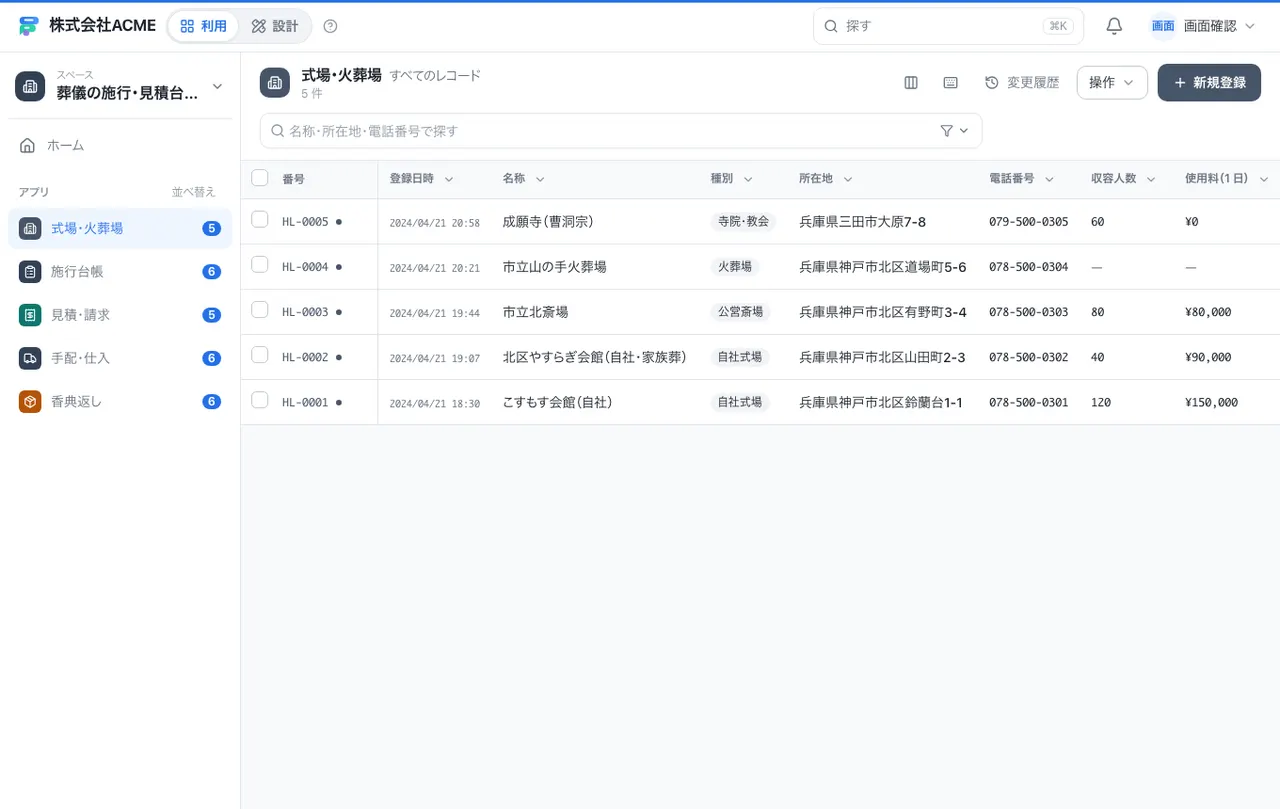Click the global 探す search box
Image resolution: width=1280 pixels, height=809 pixels.
pos(948,26)
